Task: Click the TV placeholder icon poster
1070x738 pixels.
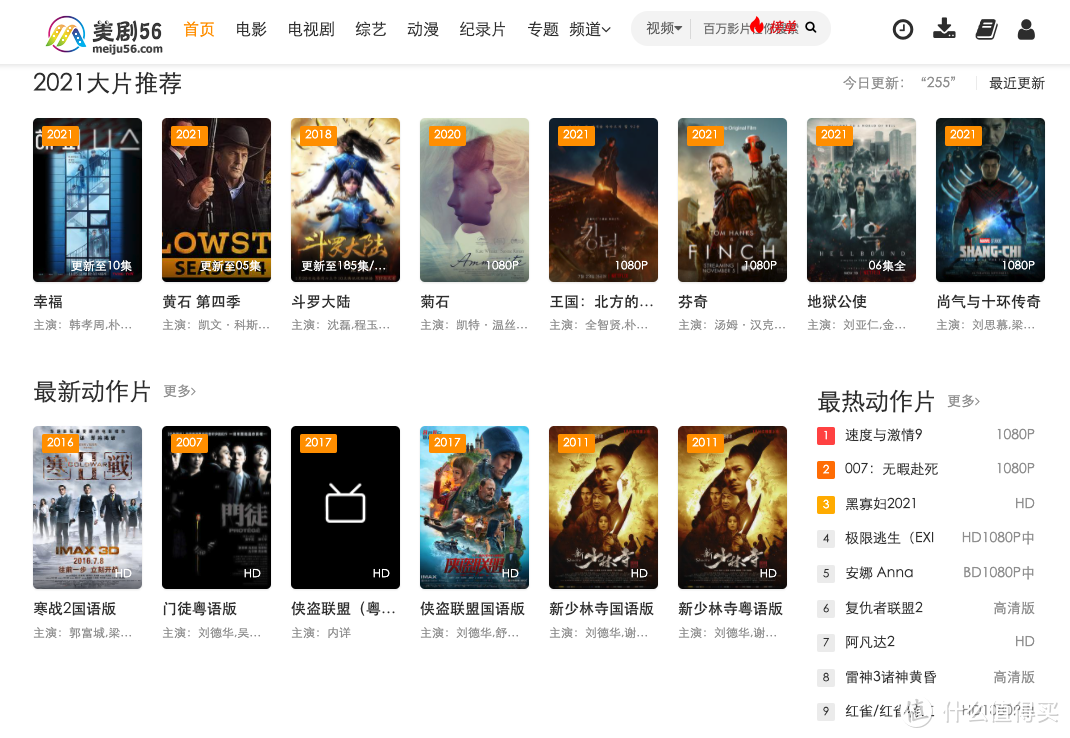Action: (x=345, y=507)
